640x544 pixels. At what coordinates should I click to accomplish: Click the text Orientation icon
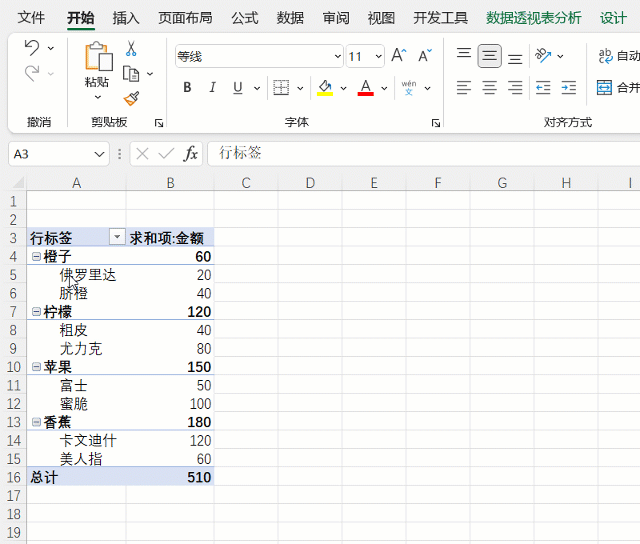pos(543,56)
